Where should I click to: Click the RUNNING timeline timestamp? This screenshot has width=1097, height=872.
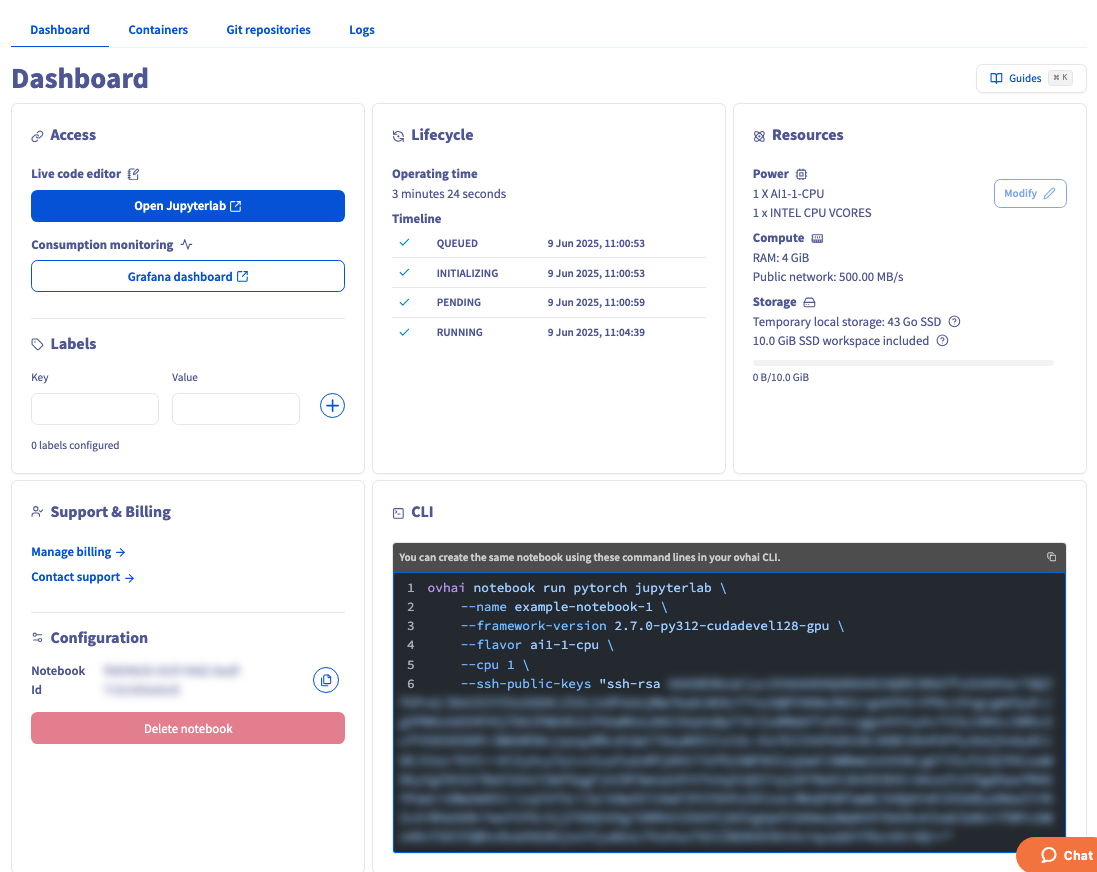(x=596, y=332)
